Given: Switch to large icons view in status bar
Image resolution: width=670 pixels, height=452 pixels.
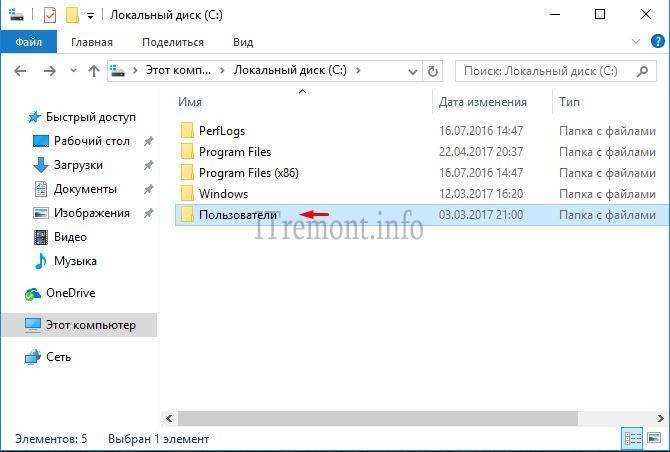Looking at the screenshot, I should pos(654,439).
